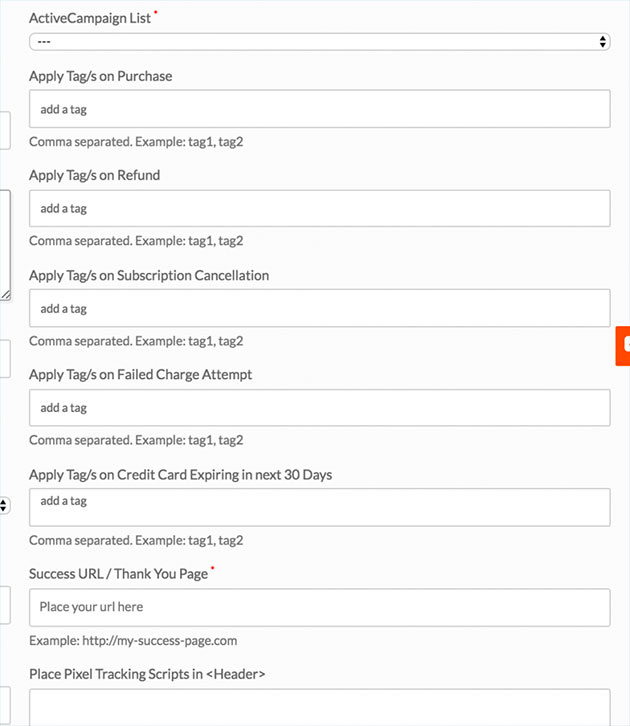Viewport: 630px width, 726px height.
Task: Click the 'Place Pixel Tracking Scripts in <Header>' label
Action: [147, 674]
